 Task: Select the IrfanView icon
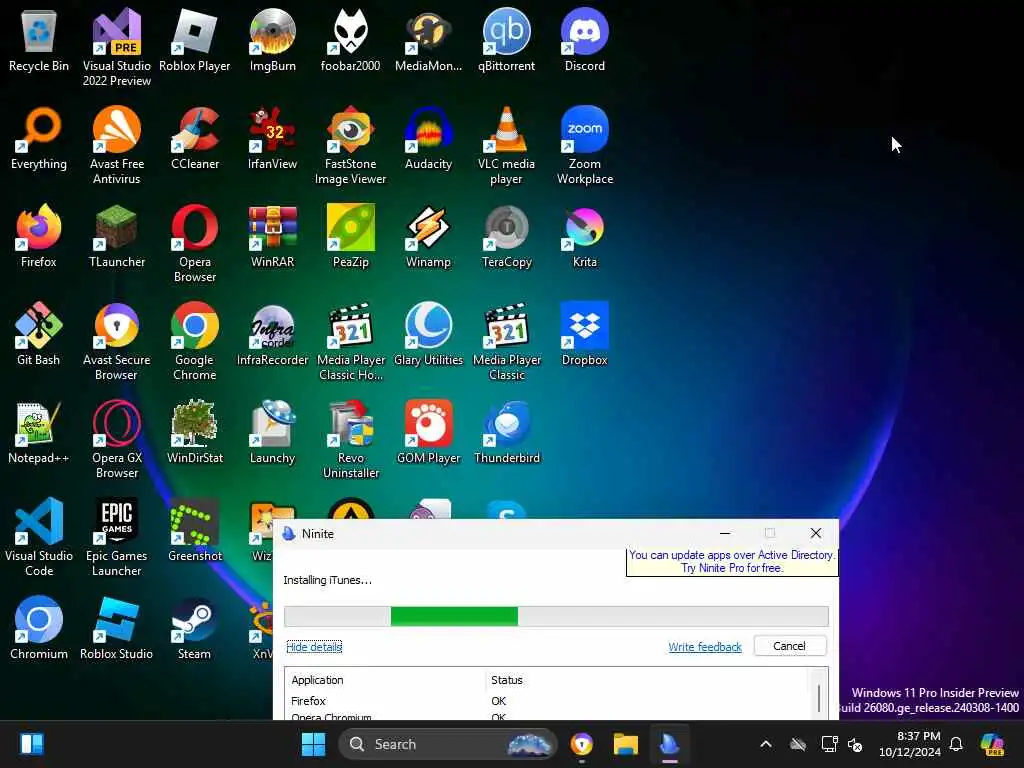point(272,138)
